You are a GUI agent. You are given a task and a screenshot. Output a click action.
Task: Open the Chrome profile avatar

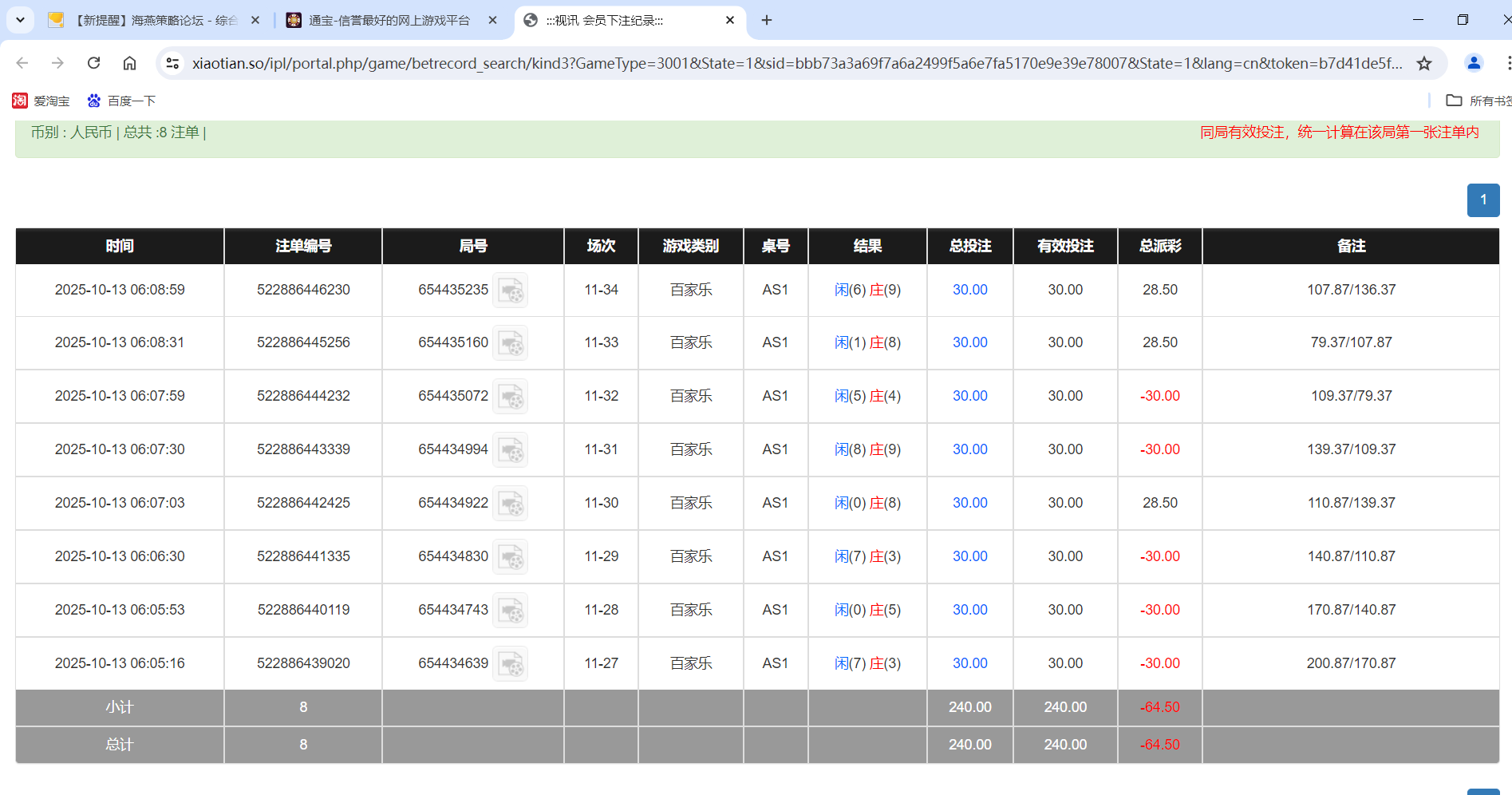1474,63
